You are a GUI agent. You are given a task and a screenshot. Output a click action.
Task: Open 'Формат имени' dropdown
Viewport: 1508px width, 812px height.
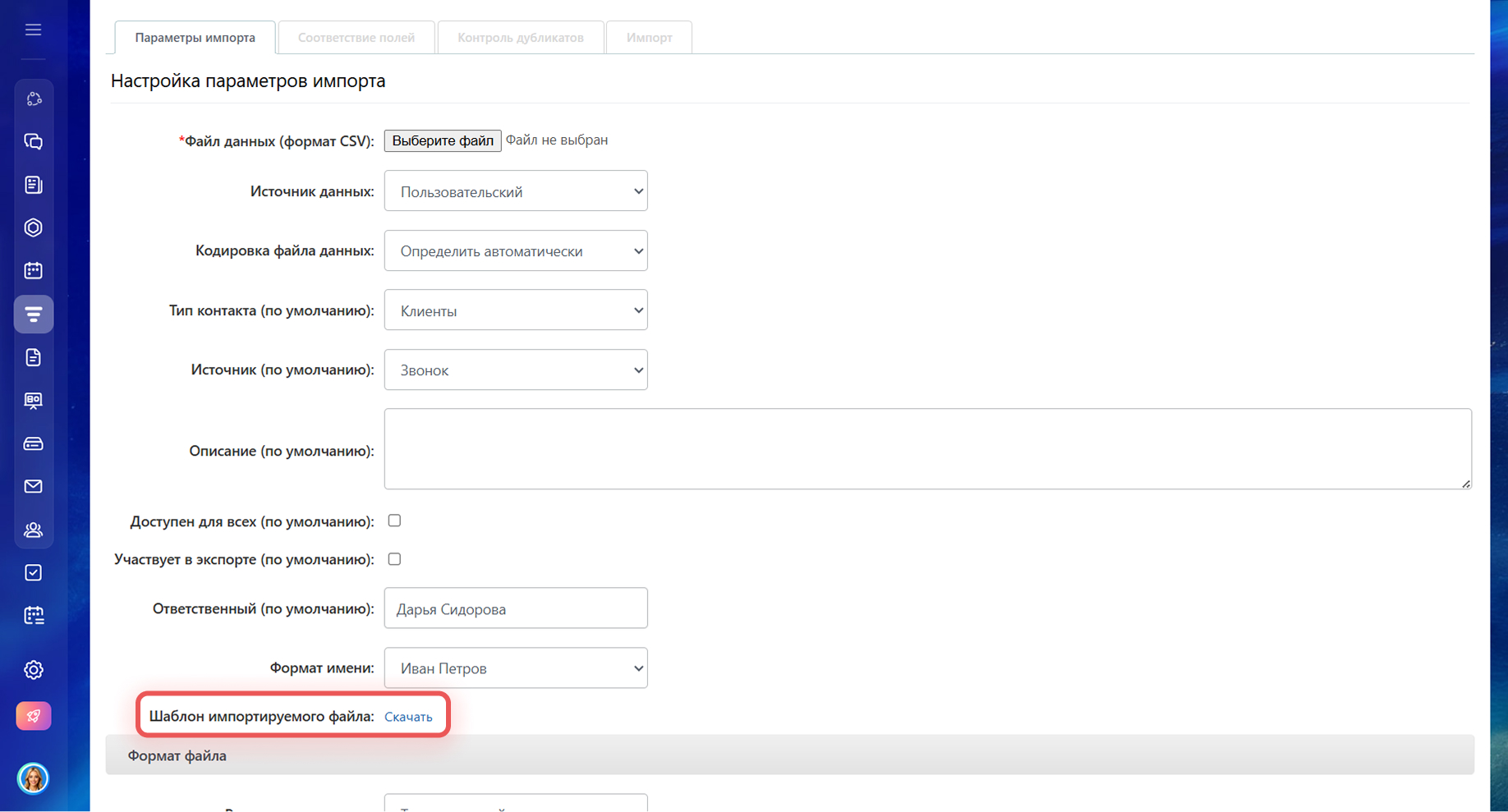click(515, 668)
